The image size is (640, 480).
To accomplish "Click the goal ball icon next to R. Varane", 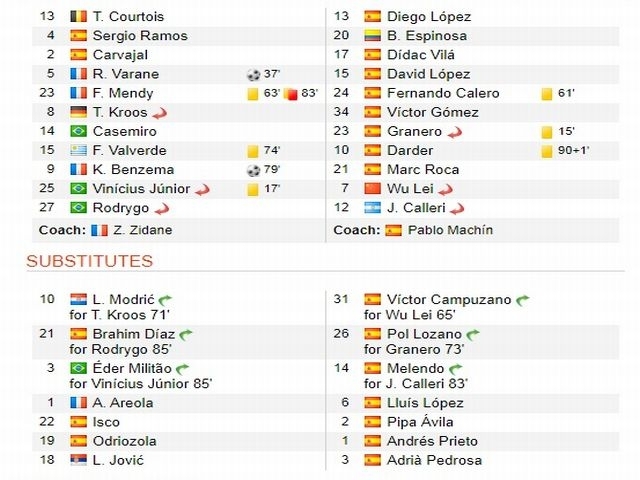I will click(x=253, y=74).
